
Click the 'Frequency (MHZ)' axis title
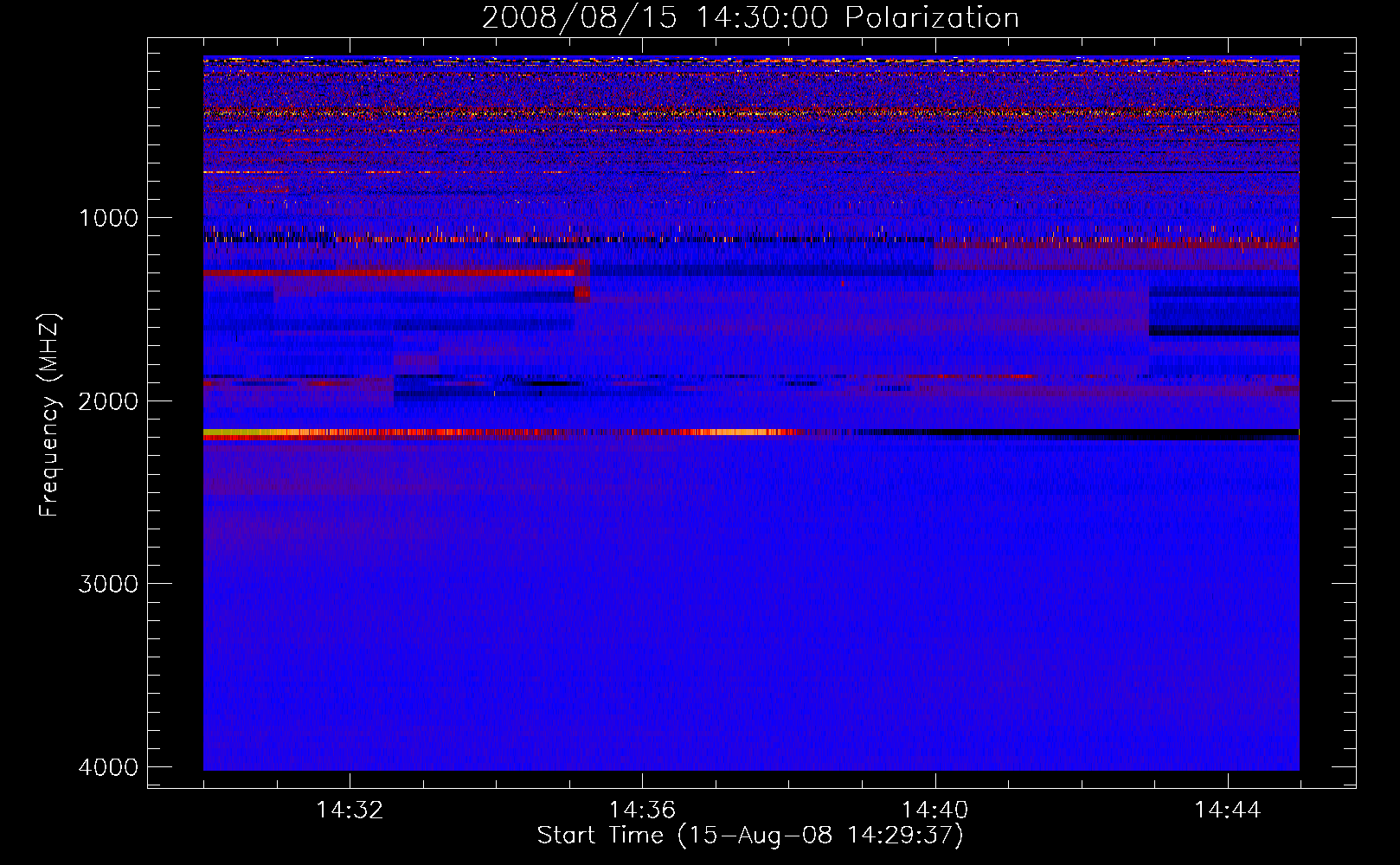(x=50, y=414)
